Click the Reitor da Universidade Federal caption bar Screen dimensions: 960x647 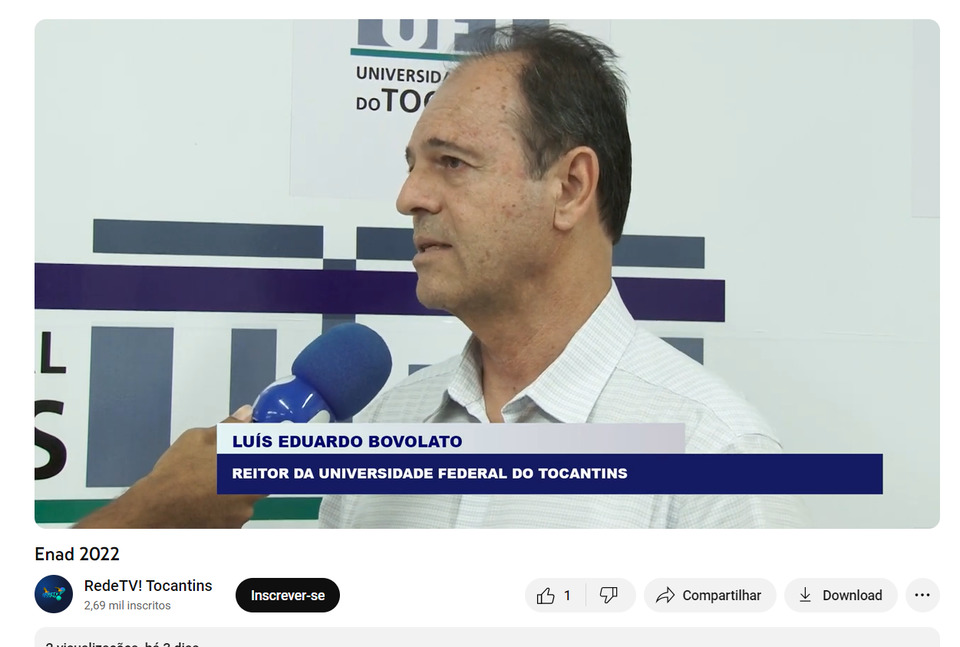(550, 474)
